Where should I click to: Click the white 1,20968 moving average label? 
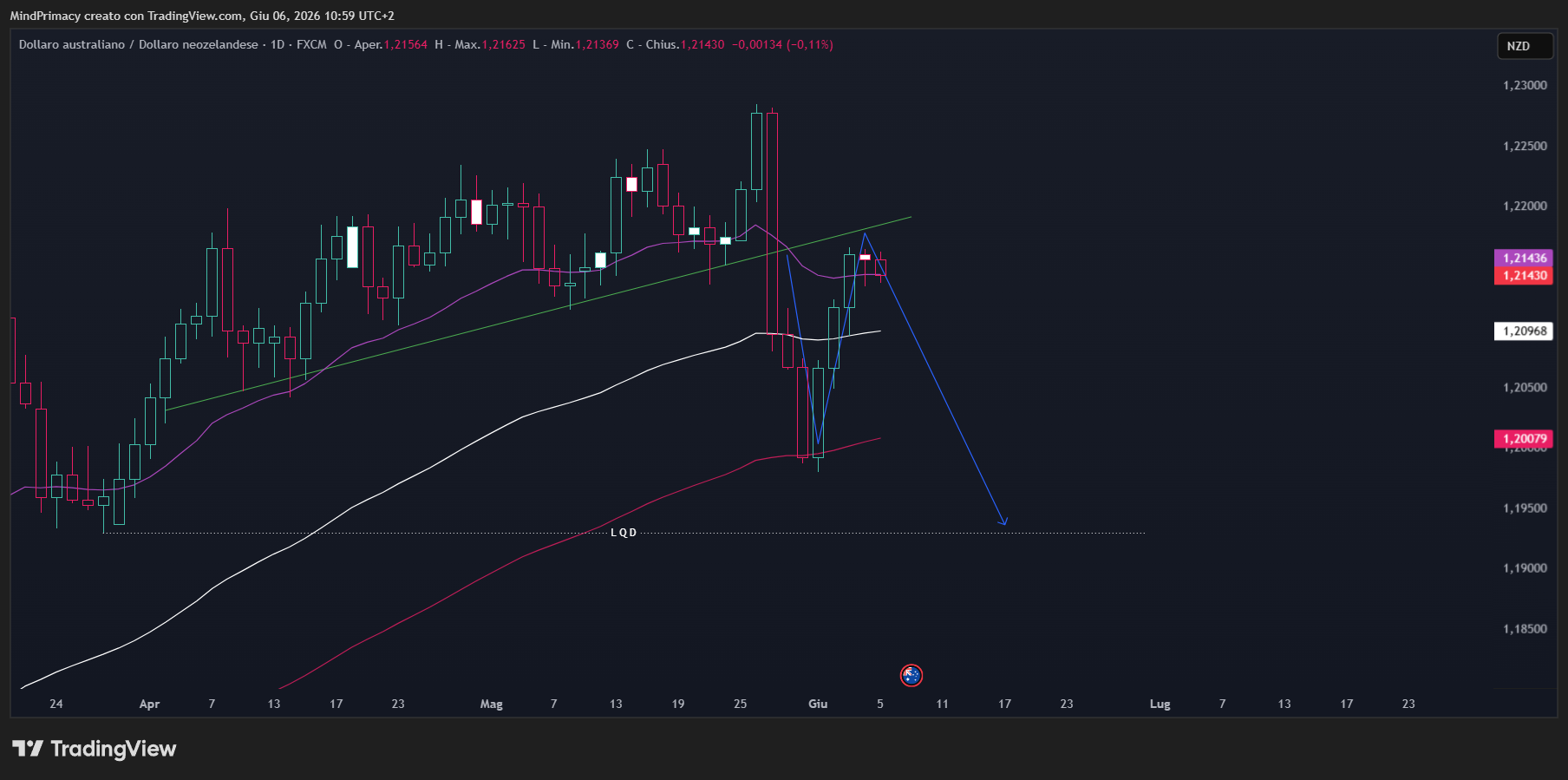point(1525,331)
